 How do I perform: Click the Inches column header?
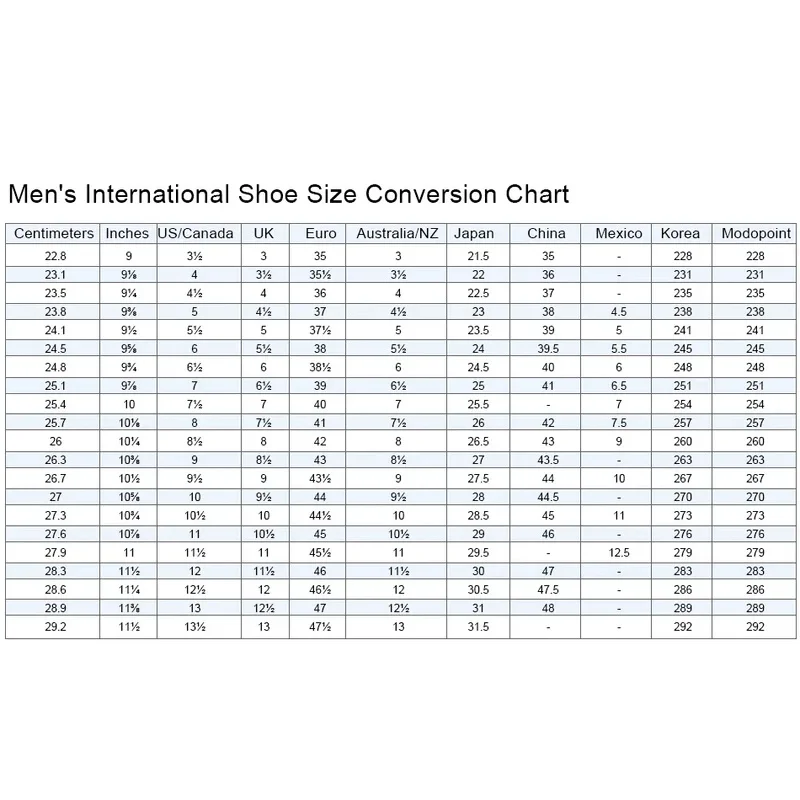tap(127, 234)
